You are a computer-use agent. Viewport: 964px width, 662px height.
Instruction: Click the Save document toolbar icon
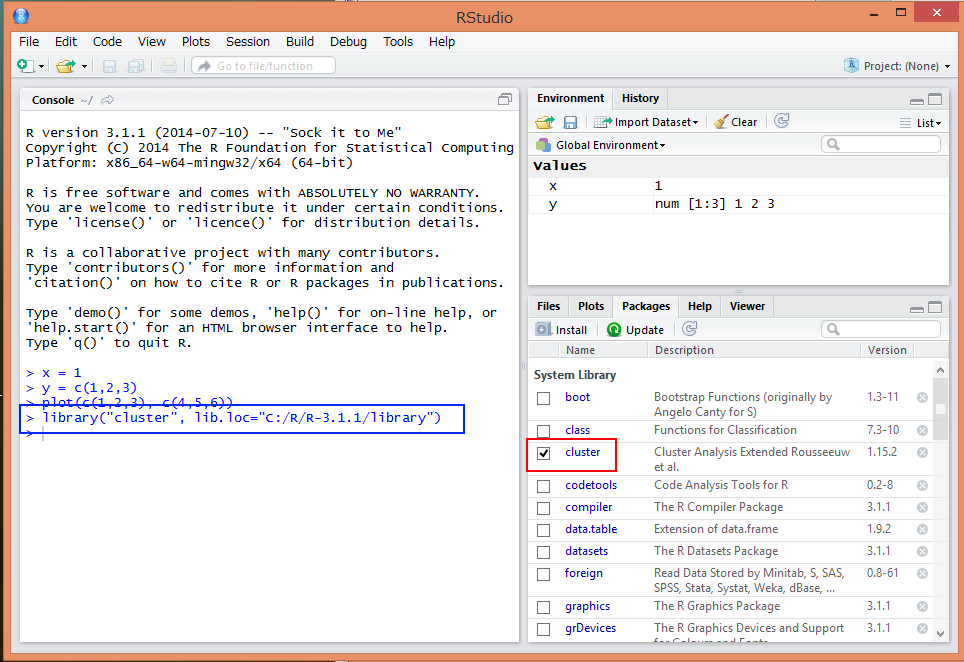(109, 66)
